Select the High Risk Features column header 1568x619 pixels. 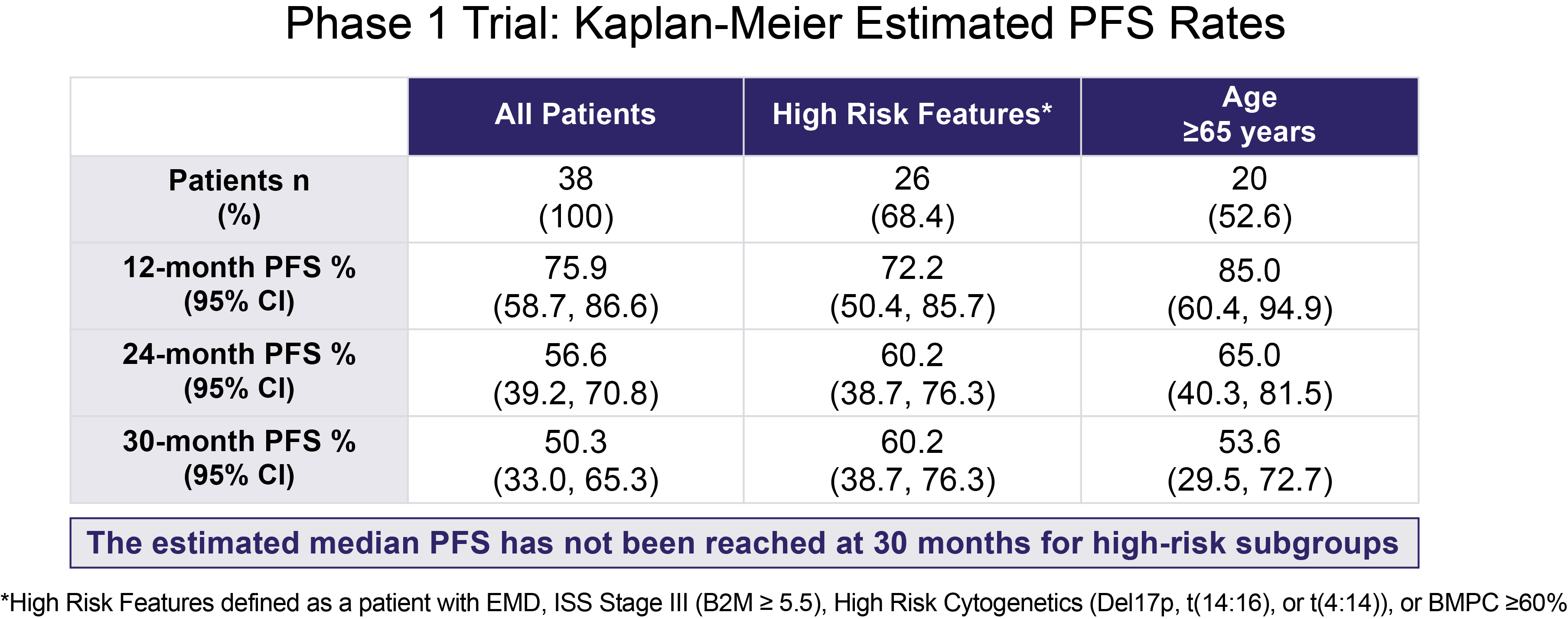(x=912, y=115)
